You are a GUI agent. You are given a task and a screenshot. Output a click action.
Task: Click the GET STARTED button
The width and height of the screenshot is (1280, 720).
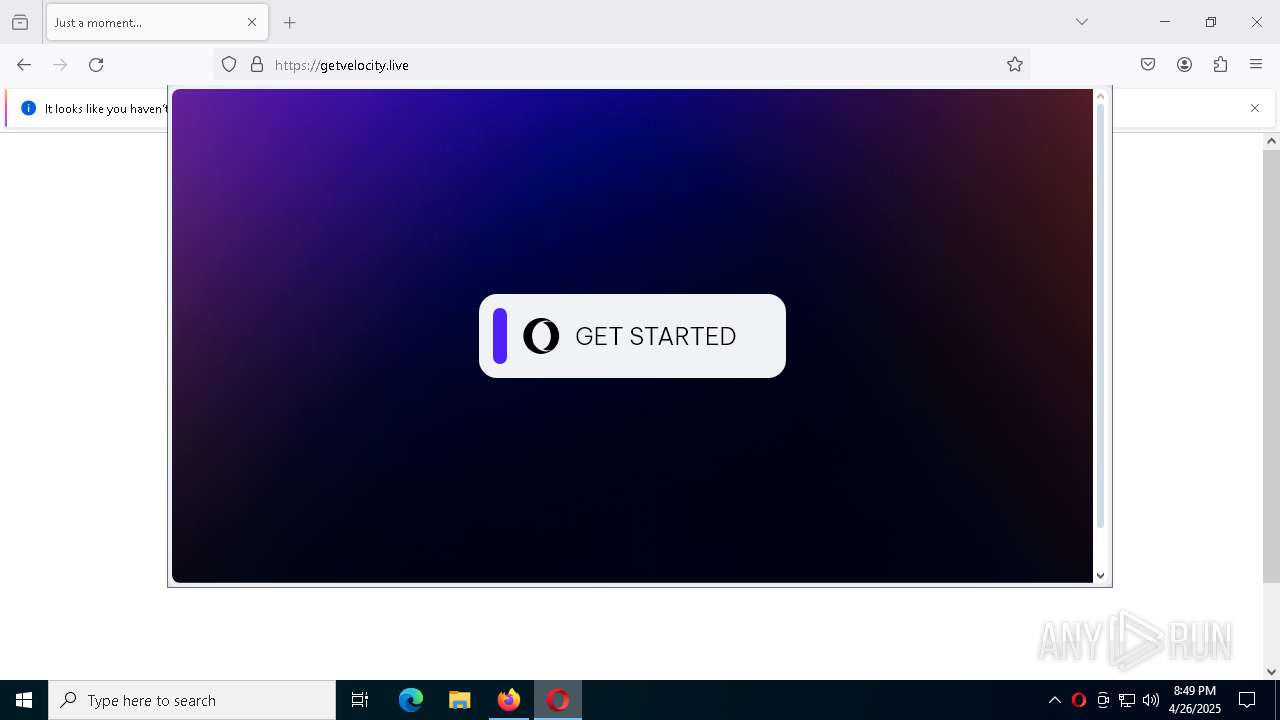pyautogui.click(x=632, y=336)
